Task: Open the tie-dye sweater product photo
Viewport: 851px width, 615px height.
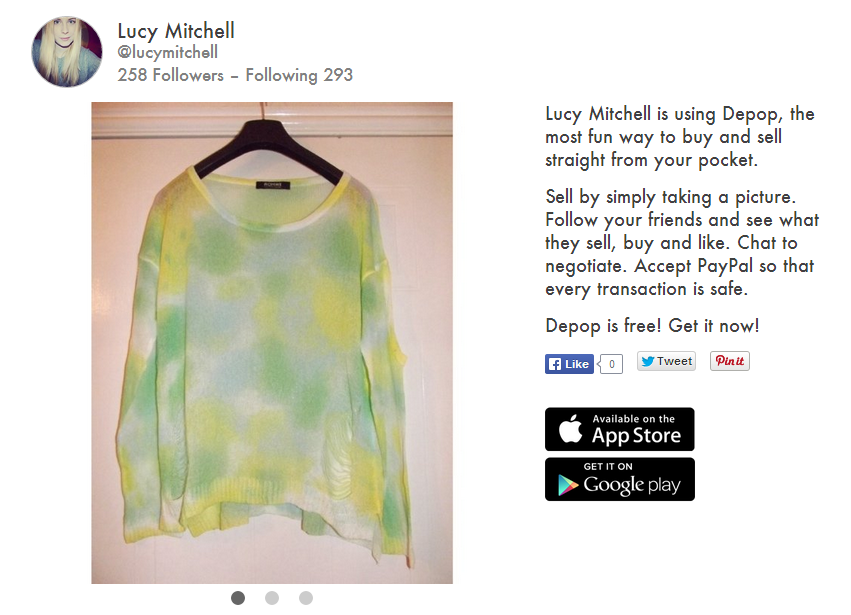Action: (272, 343)
